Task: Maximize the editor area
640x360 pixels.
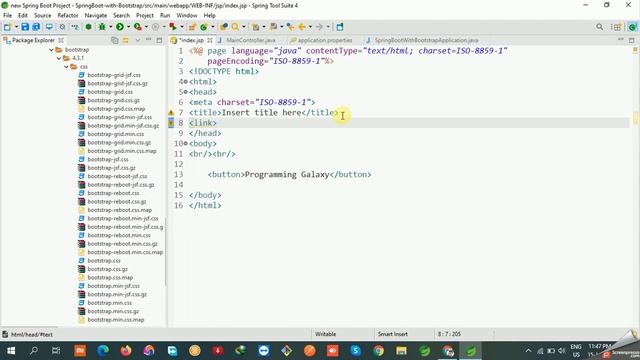Action: point(631,40)
